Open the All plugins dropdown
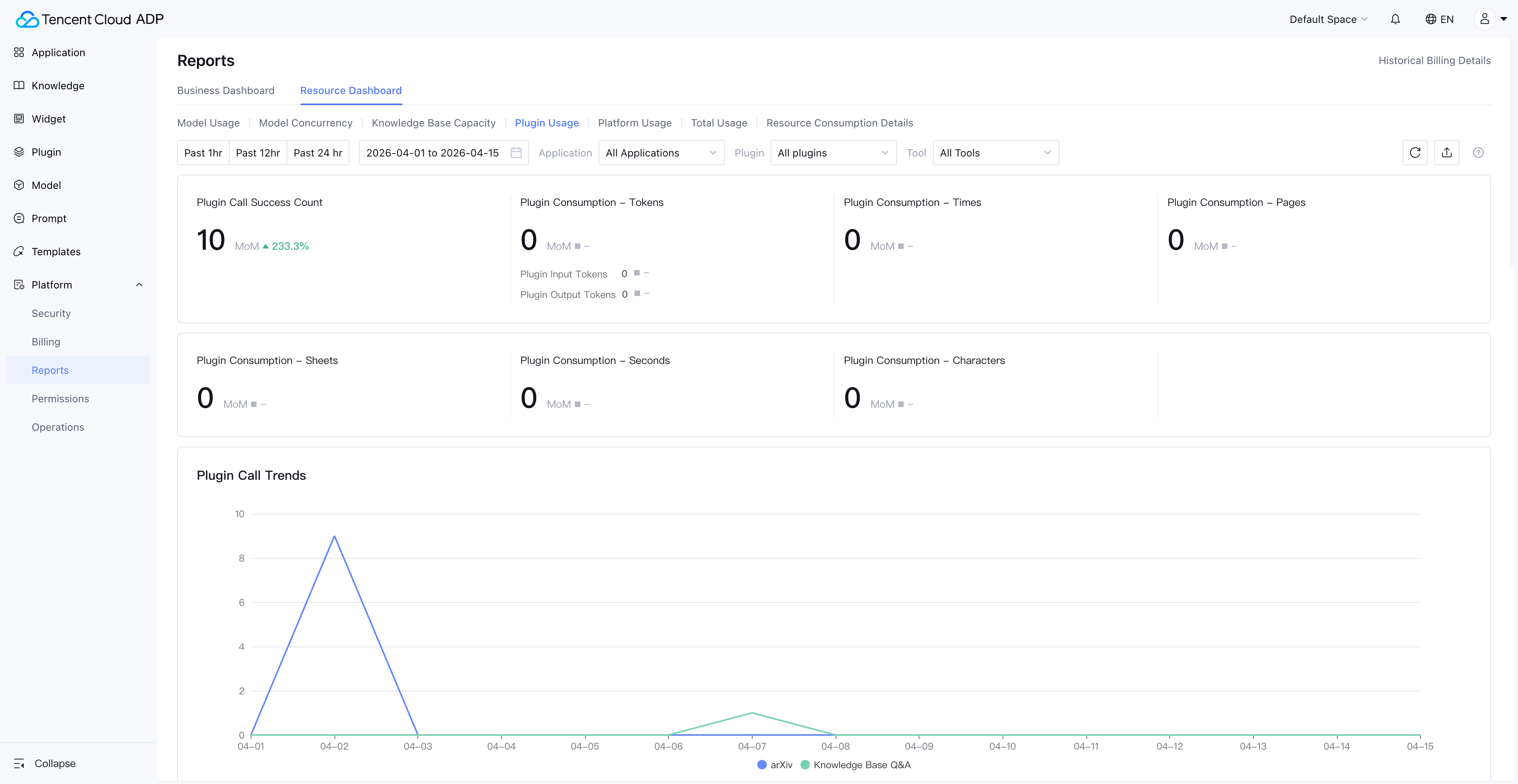 [x=833, y=153]
